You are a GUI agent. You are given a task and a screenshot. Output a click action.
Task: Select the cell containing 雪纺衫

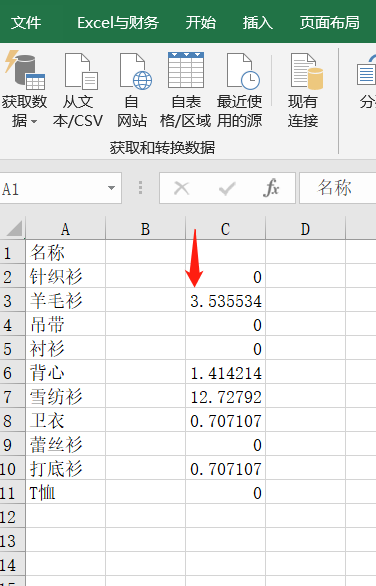point(65,396)
